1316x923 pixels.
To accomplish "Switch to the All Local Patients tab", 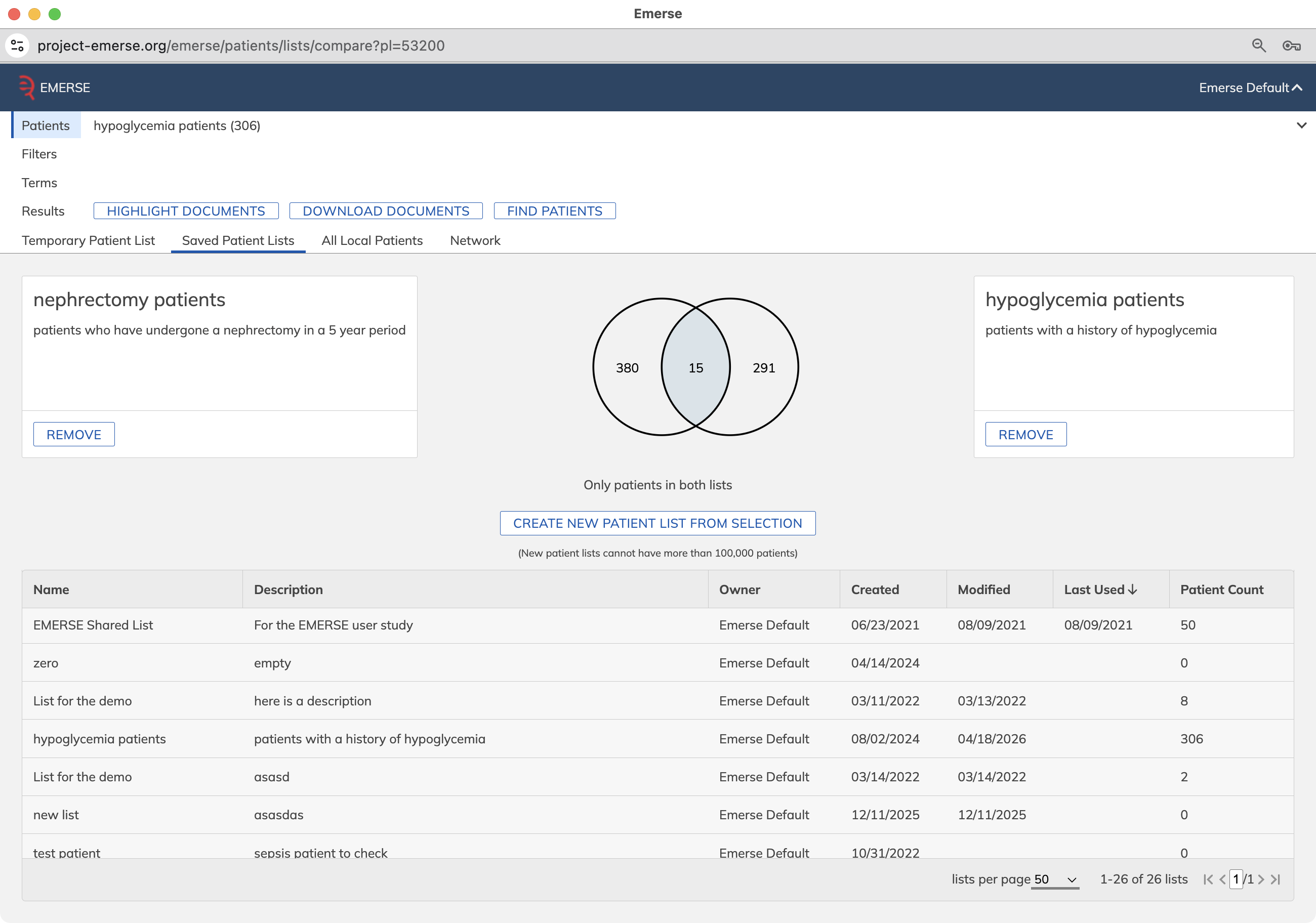I will pos(372,241).
